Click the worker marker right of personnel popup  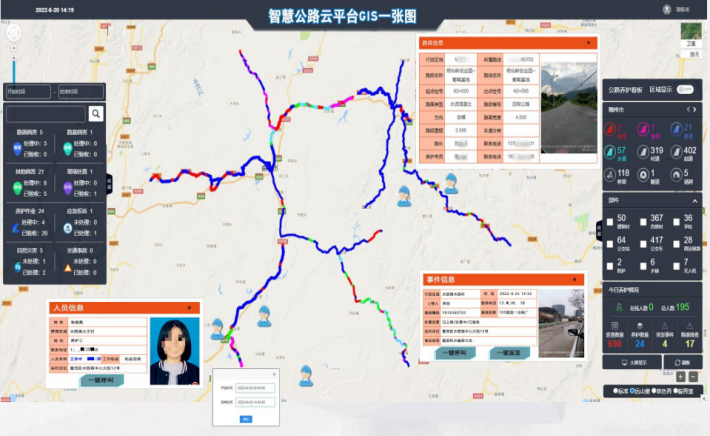[x=218, y=330]
